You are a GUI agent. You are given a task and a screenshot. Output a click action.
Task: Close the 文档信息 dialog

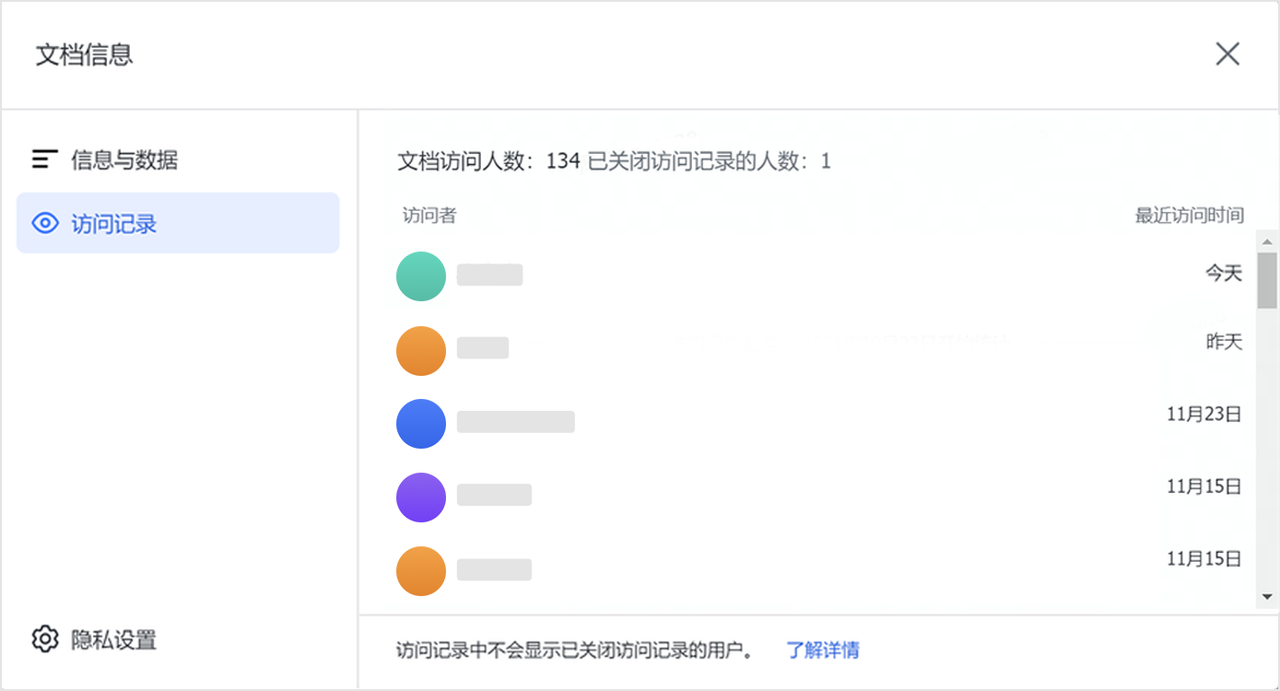click(1227, 54)
